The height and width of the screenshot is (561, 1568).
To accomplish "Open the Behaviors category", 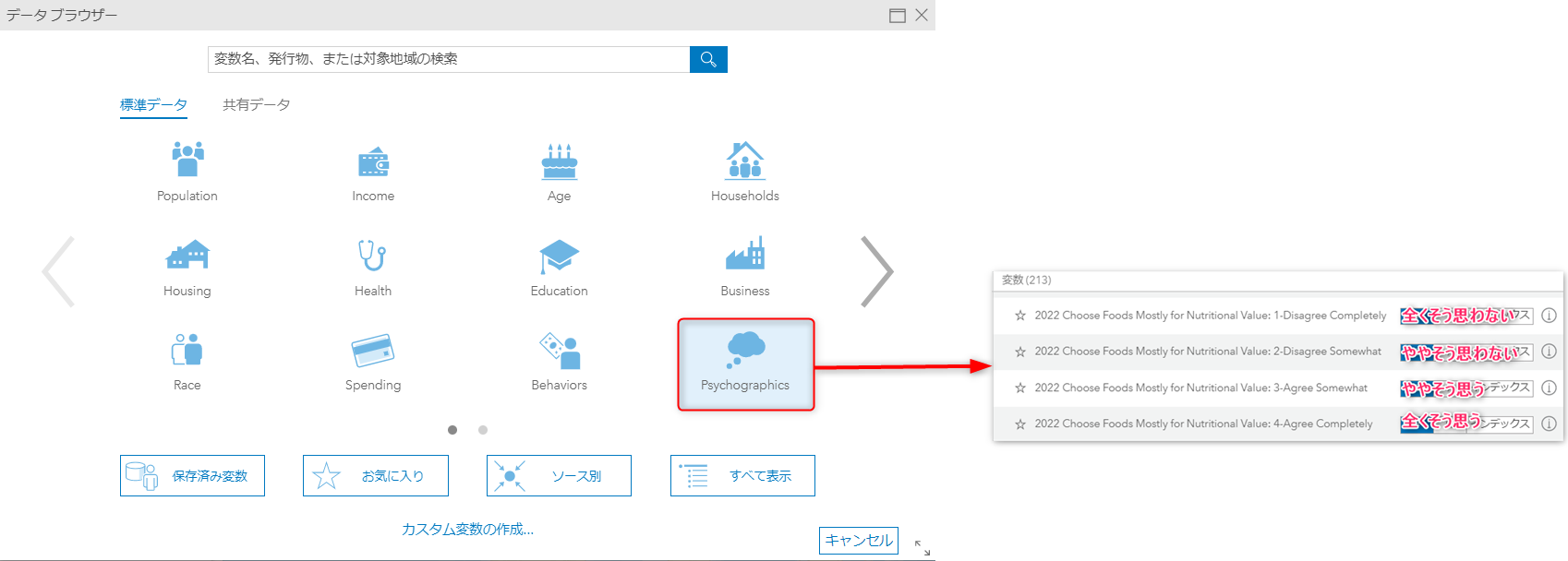I will [x=559, y=362].
